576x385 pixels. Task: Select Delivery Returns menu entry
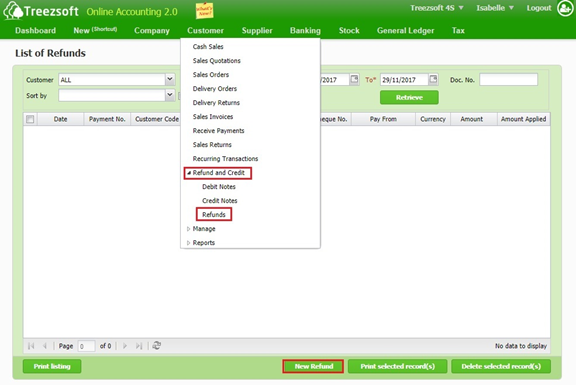point(216,102)
